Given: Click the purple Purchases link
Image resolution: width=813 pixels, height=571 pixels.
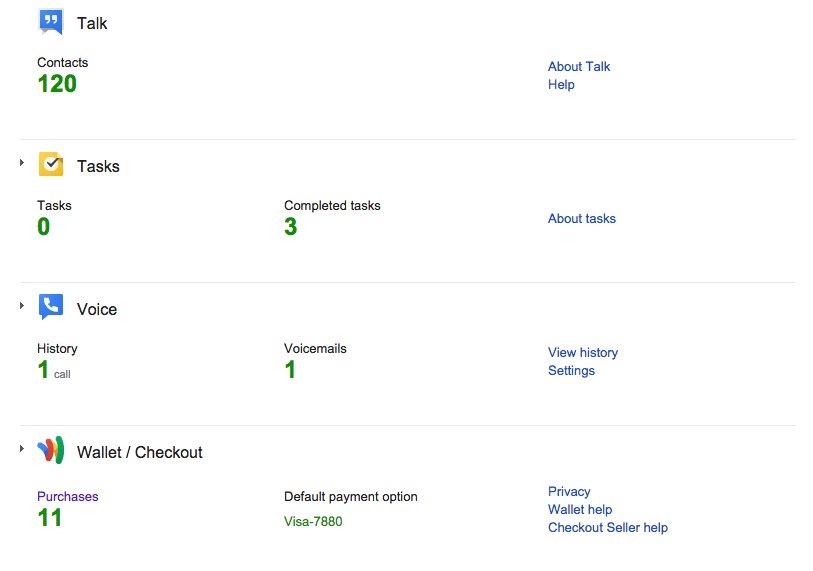Looking at the screenshot, I should (x=67, y=497).
